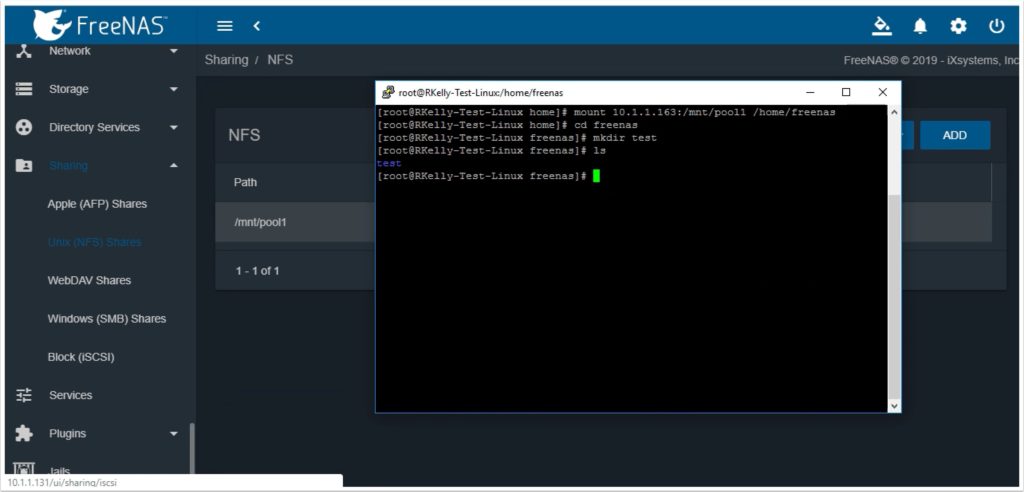Image resolution: width=1024 pixels, height=492 pixels.
Task: Expand the Directory Services arrow
Action: 174,127
